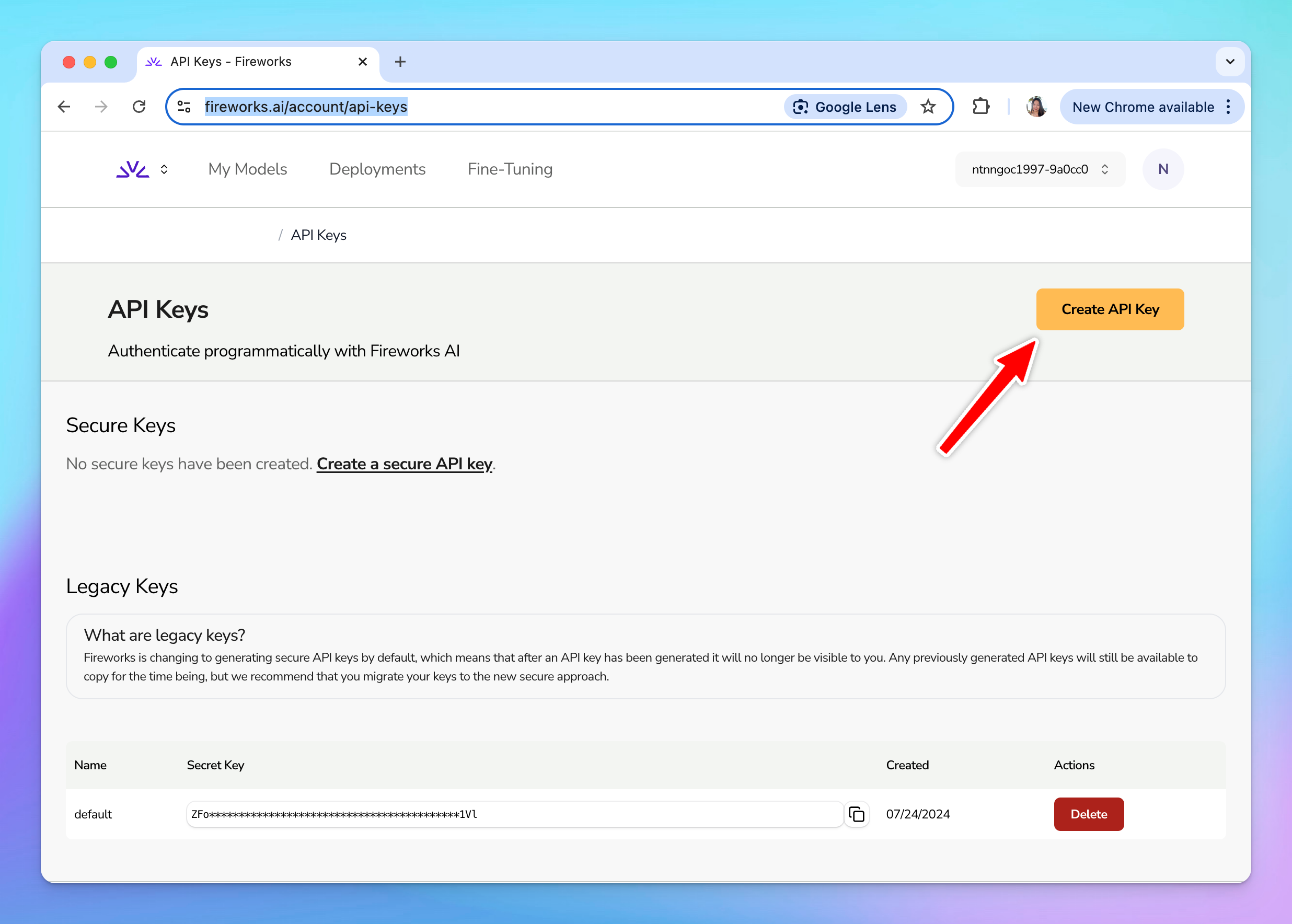The image size is (1292, 924).
Task: Bookmark this page with star icon
Action: click(x=928, y=107)
